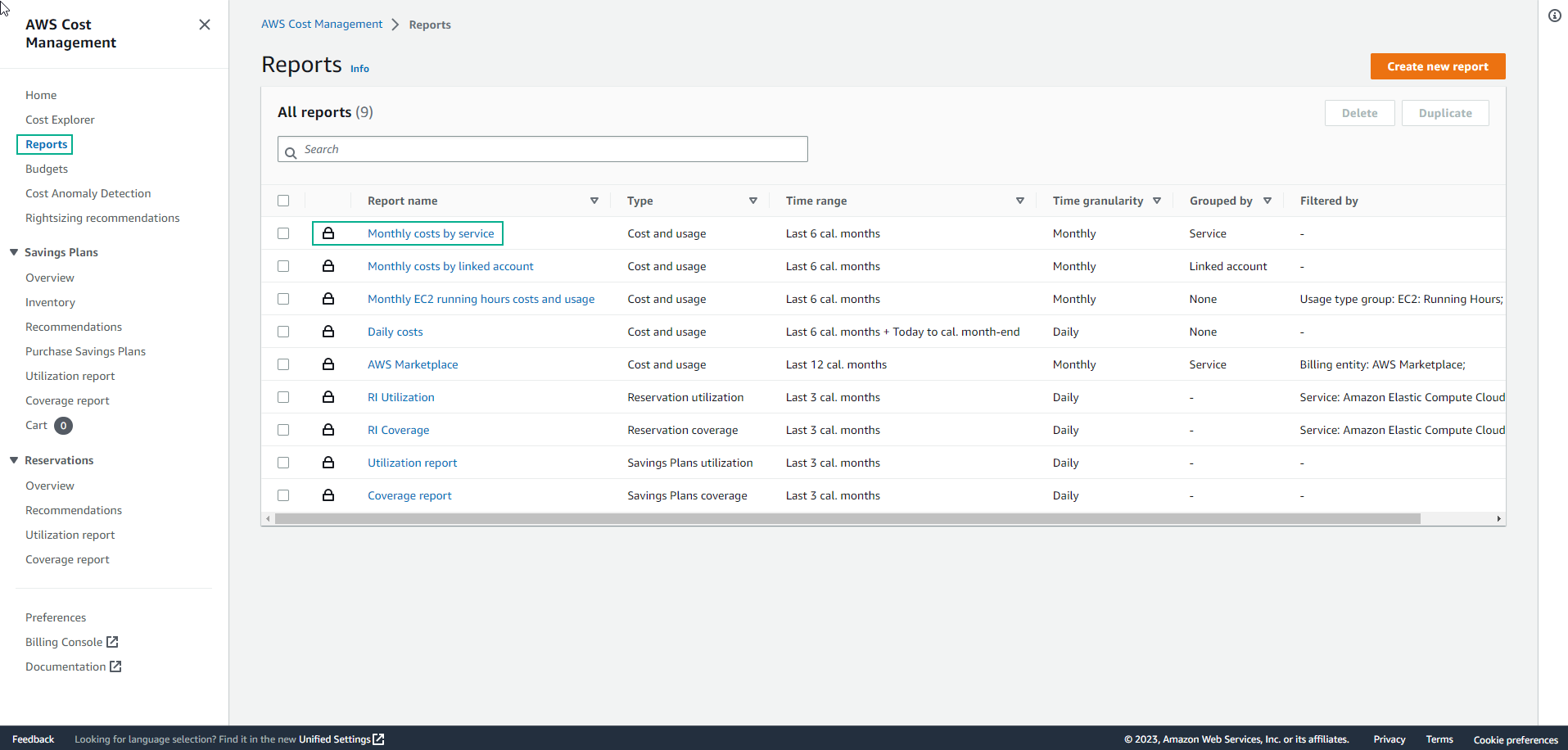The height and width of the screenshot is (750, 1568).
Task: Click external link icon next to Documentation
Action: (115, 666)
